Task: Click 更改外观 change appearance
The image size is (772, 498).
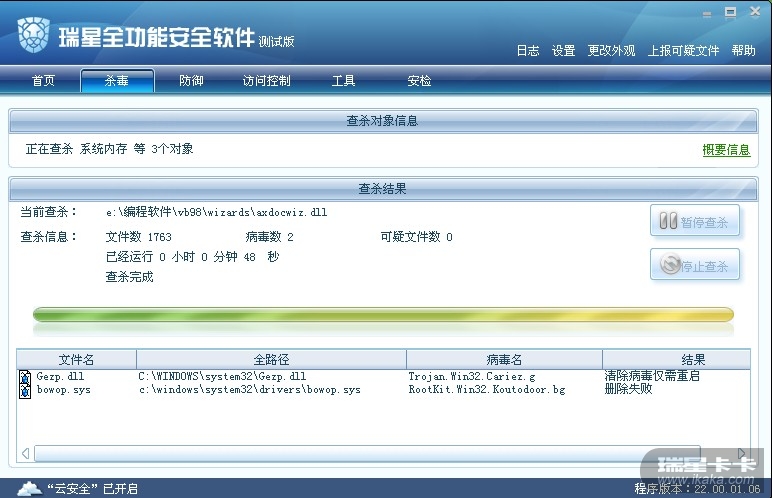Action: pyautogui.click(x=611, y=51)
